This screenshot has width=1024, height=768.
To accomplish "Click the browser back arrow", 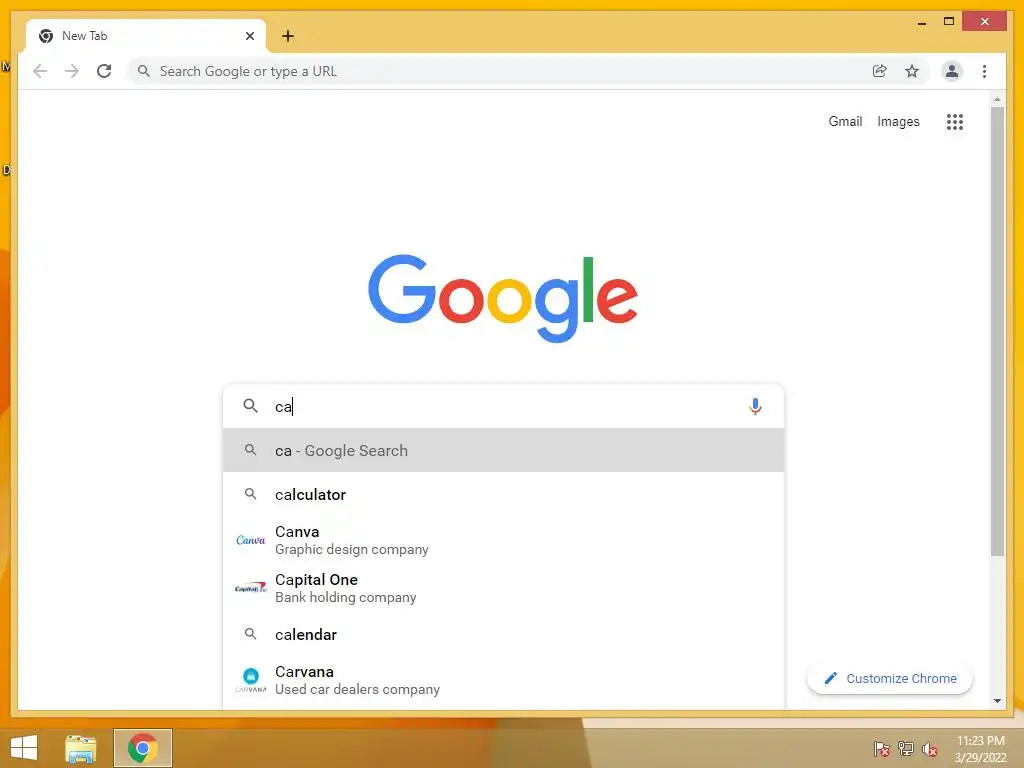I will (40, 71).
